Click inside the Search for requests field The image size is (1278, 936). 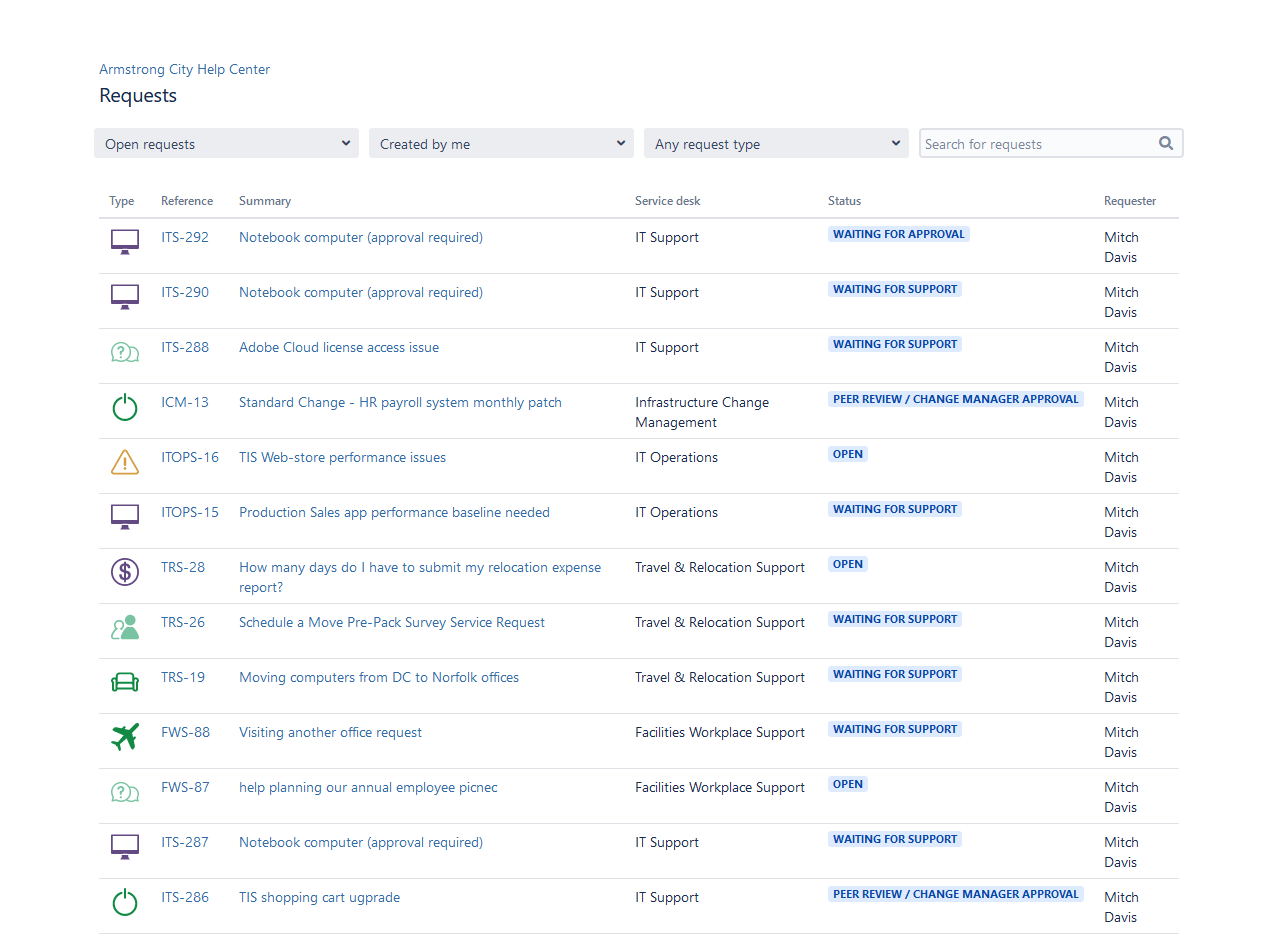1030,143
